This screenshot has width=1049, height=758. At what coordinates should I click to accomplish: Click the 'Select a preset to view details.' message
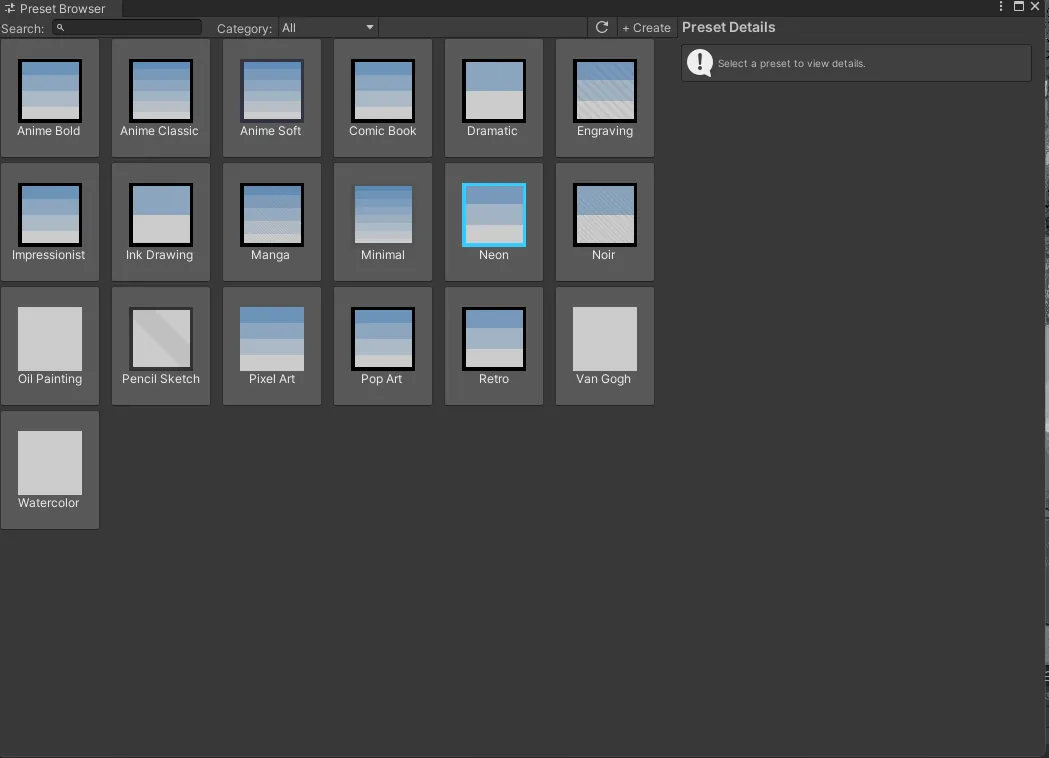coord(791,64)
